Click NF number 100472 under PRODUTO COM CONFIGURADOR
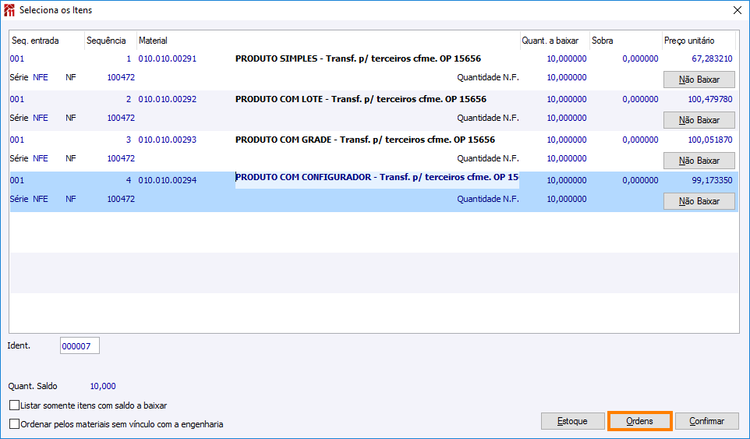Image resolution: width=750 pixels, height=439 pixels. [121, 199]
